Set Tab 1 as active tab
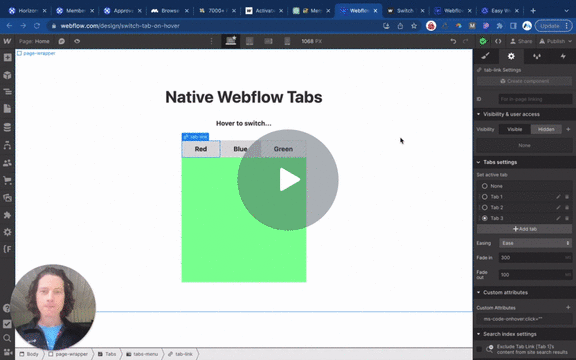Image resolution: width=576 pixels, height=360 pixels. [x=485, y=197]
